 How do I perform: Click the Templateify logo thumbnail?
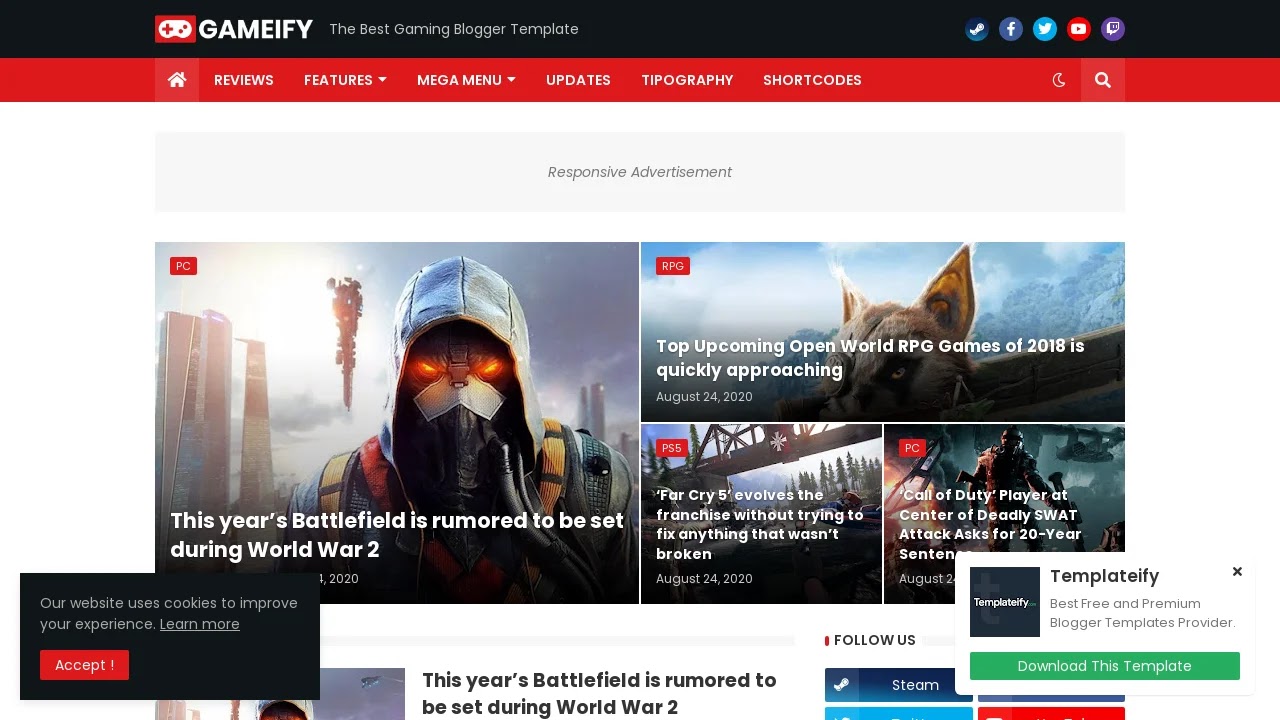(1005, 602)
